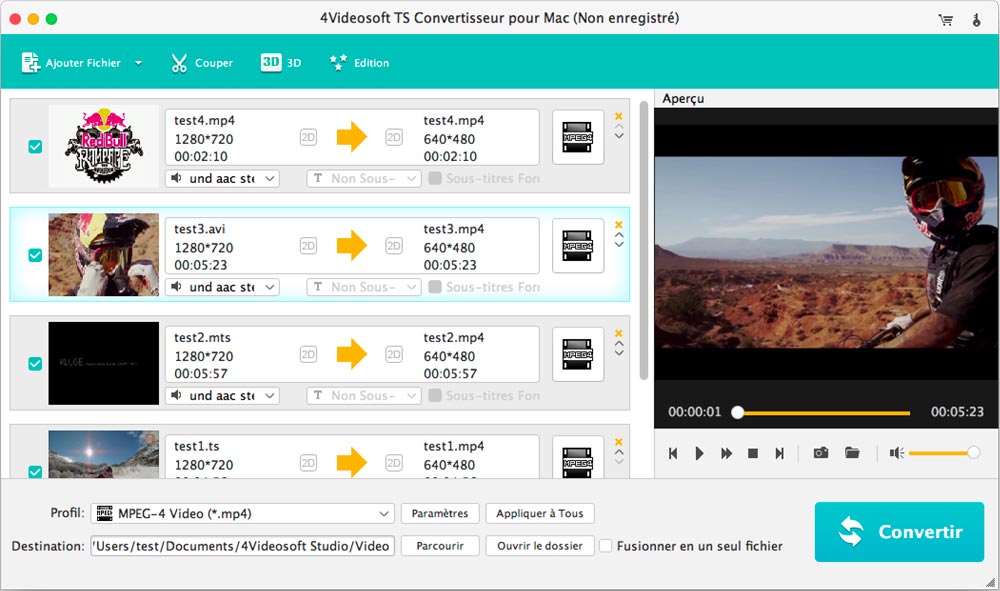Open the shopping cart purchase icon
The height and width of the screenshot is (591, 1000).
point(946,19)
